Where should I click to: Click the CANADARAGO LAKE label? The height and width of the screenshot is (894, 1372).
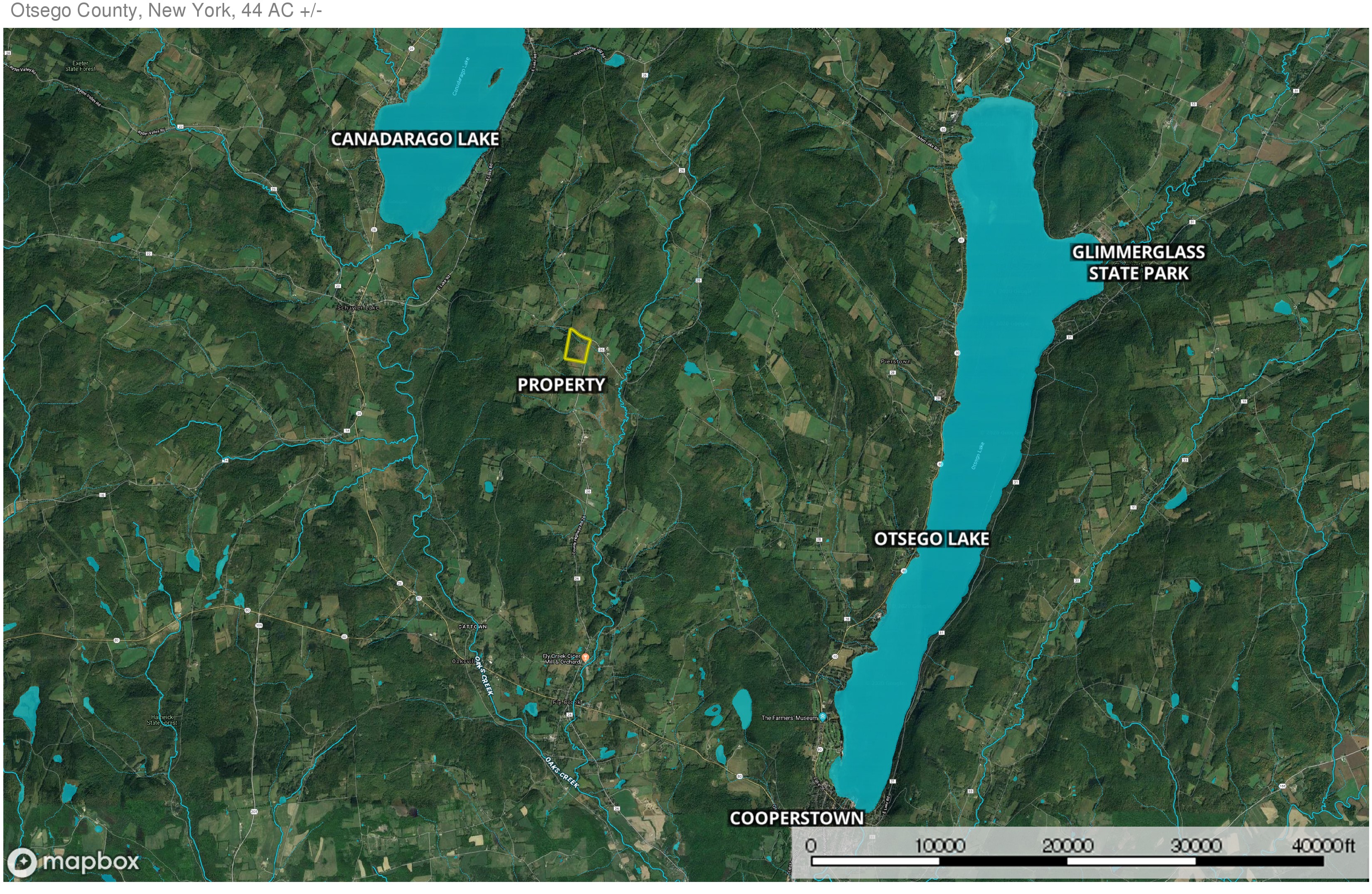(x=415, y=139)
